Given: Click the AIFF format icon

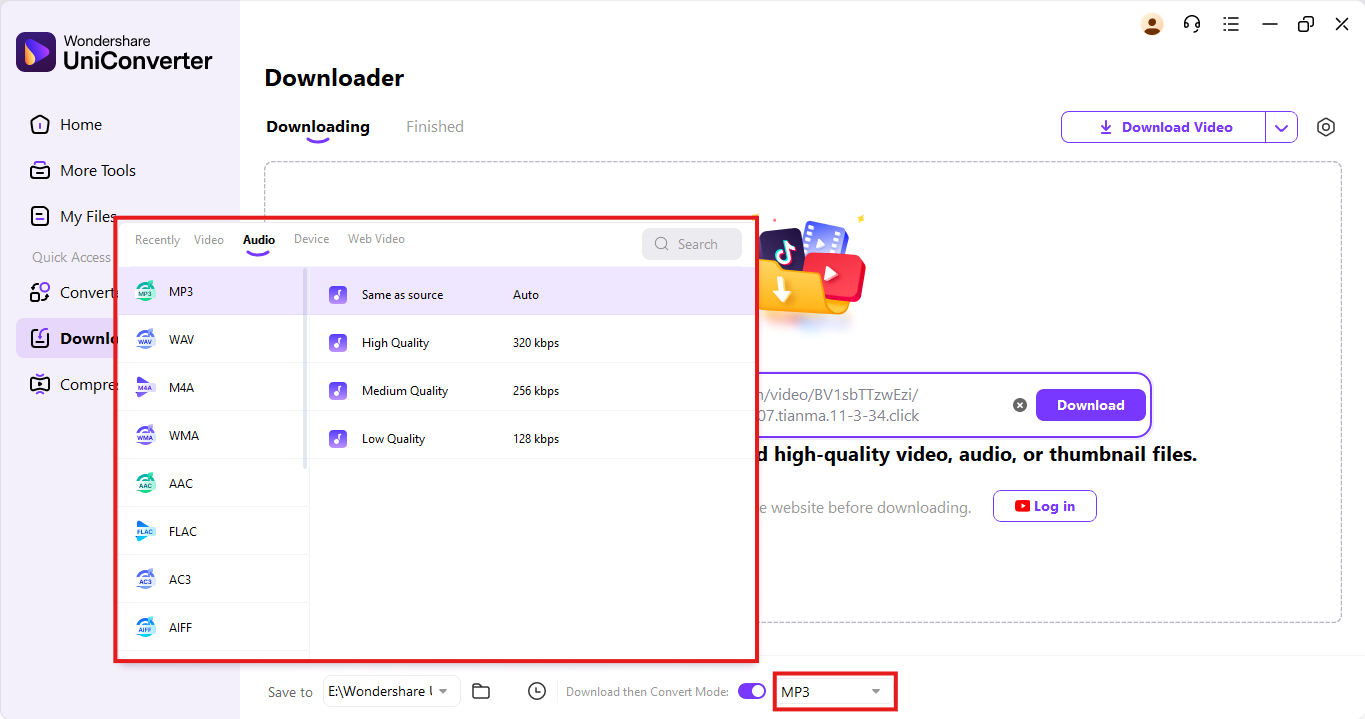Looking at the screenshot, I should tap(146, 628).
